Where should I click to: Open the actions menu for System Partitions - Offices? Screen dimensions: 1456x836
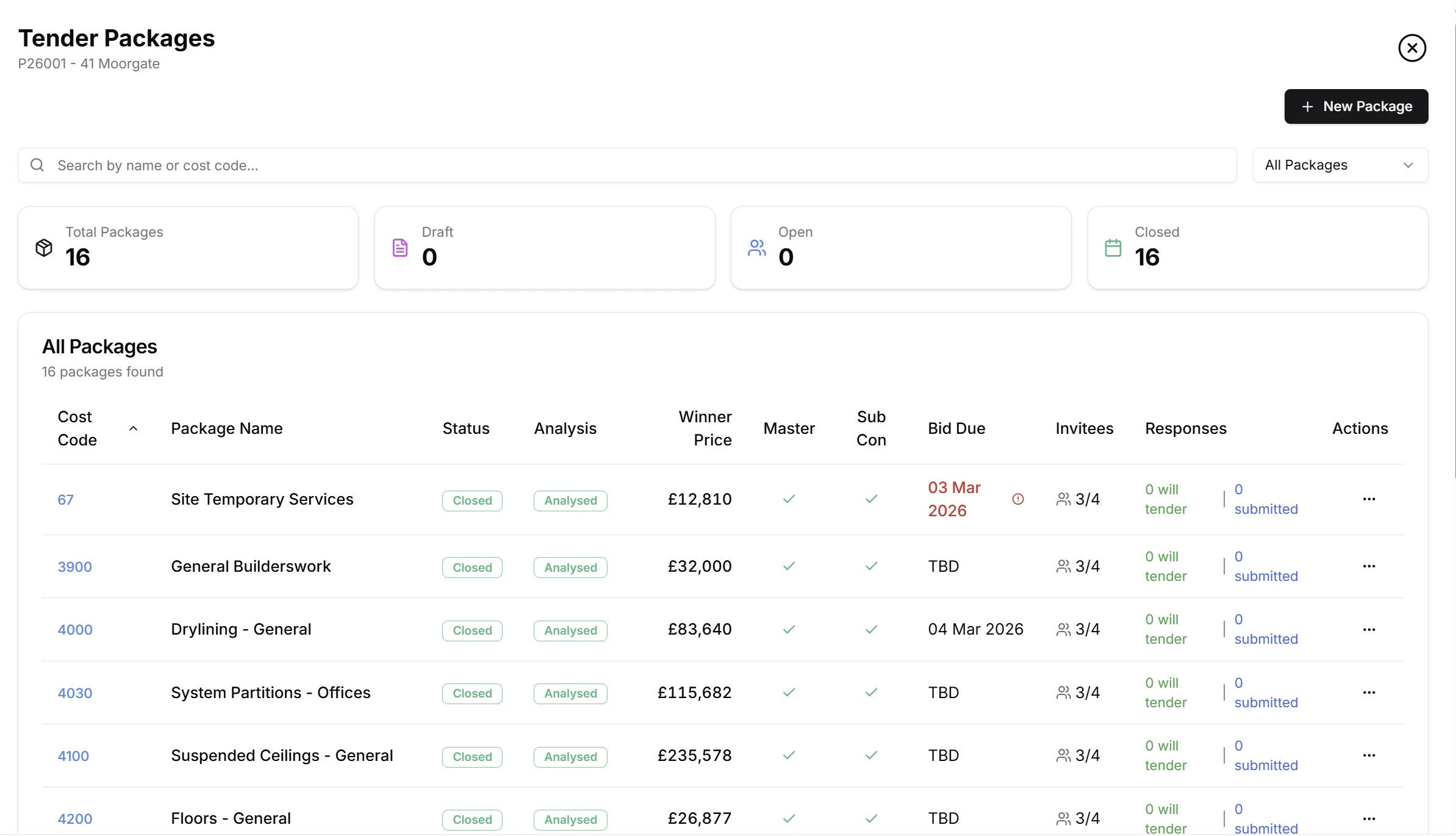tap(1369, 692)
